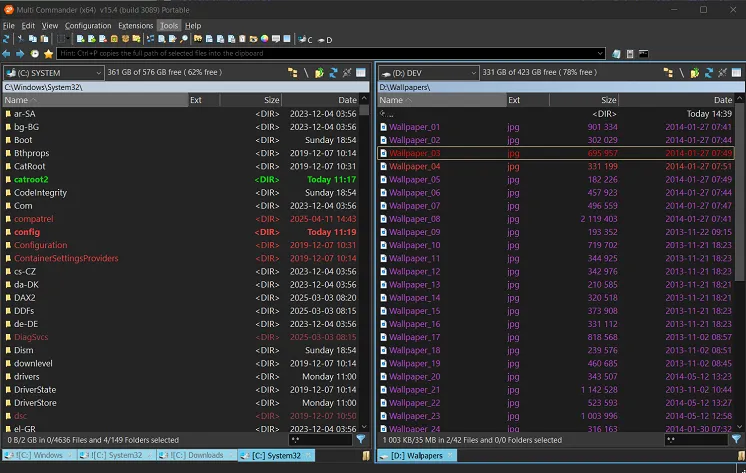The image size is (746, 473).
Task: Open the find files magnifier icon
Action: coord(184,39)
